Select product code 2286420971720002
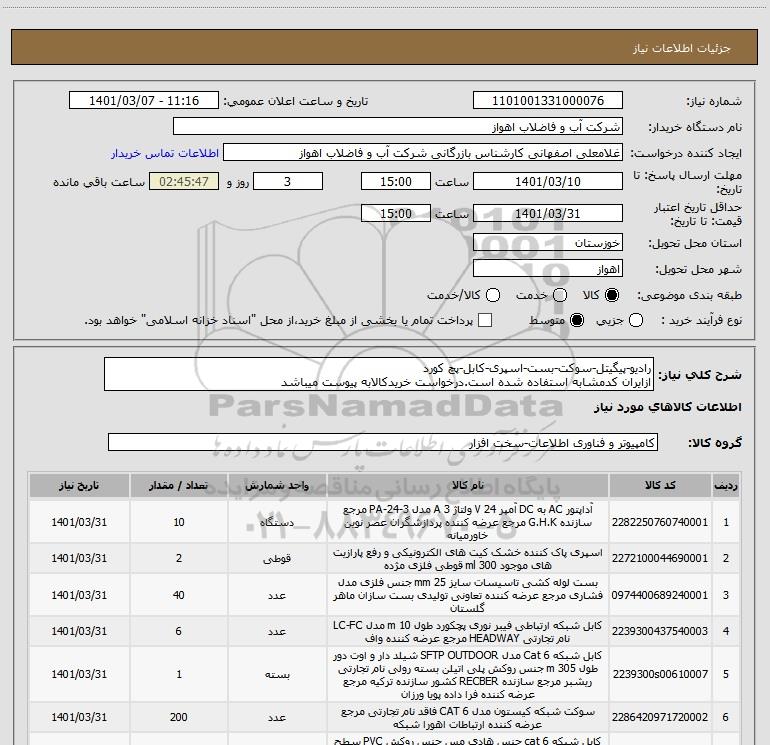The width and height of the screenshot is (770, 745). point(660,717)
